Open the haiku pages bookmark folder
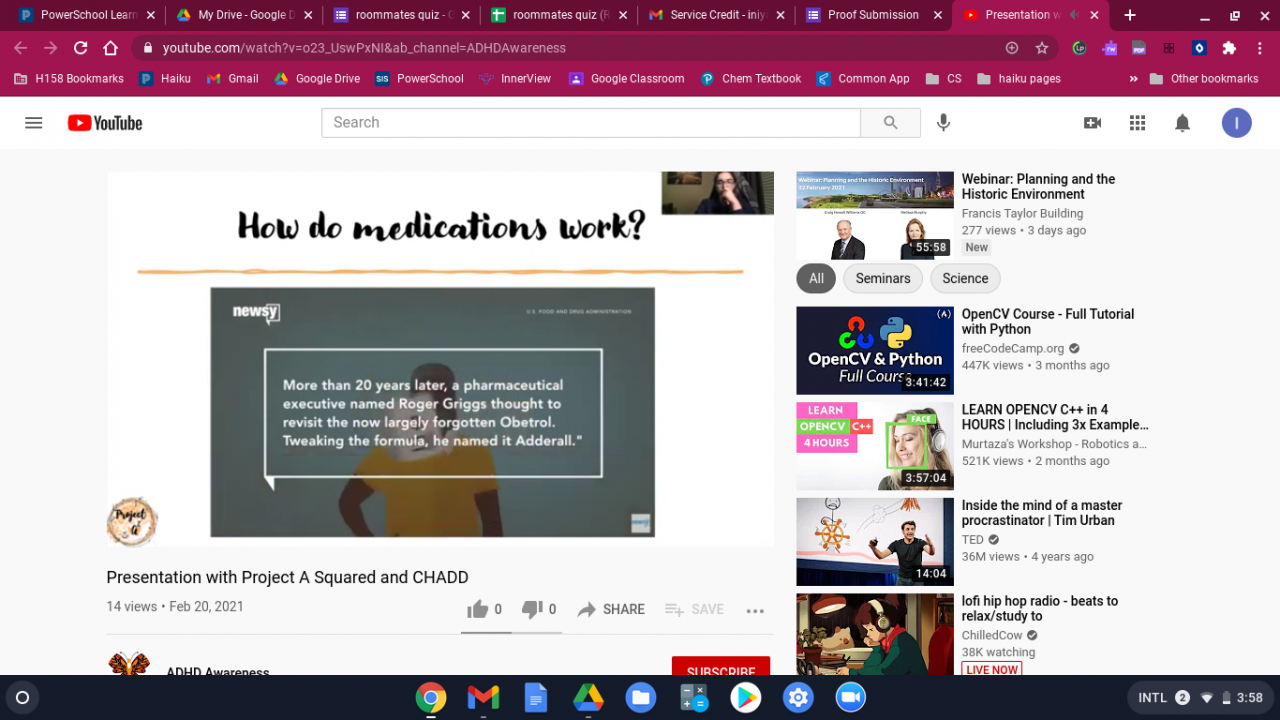The image size is (1280, 720). point(1019,79)
